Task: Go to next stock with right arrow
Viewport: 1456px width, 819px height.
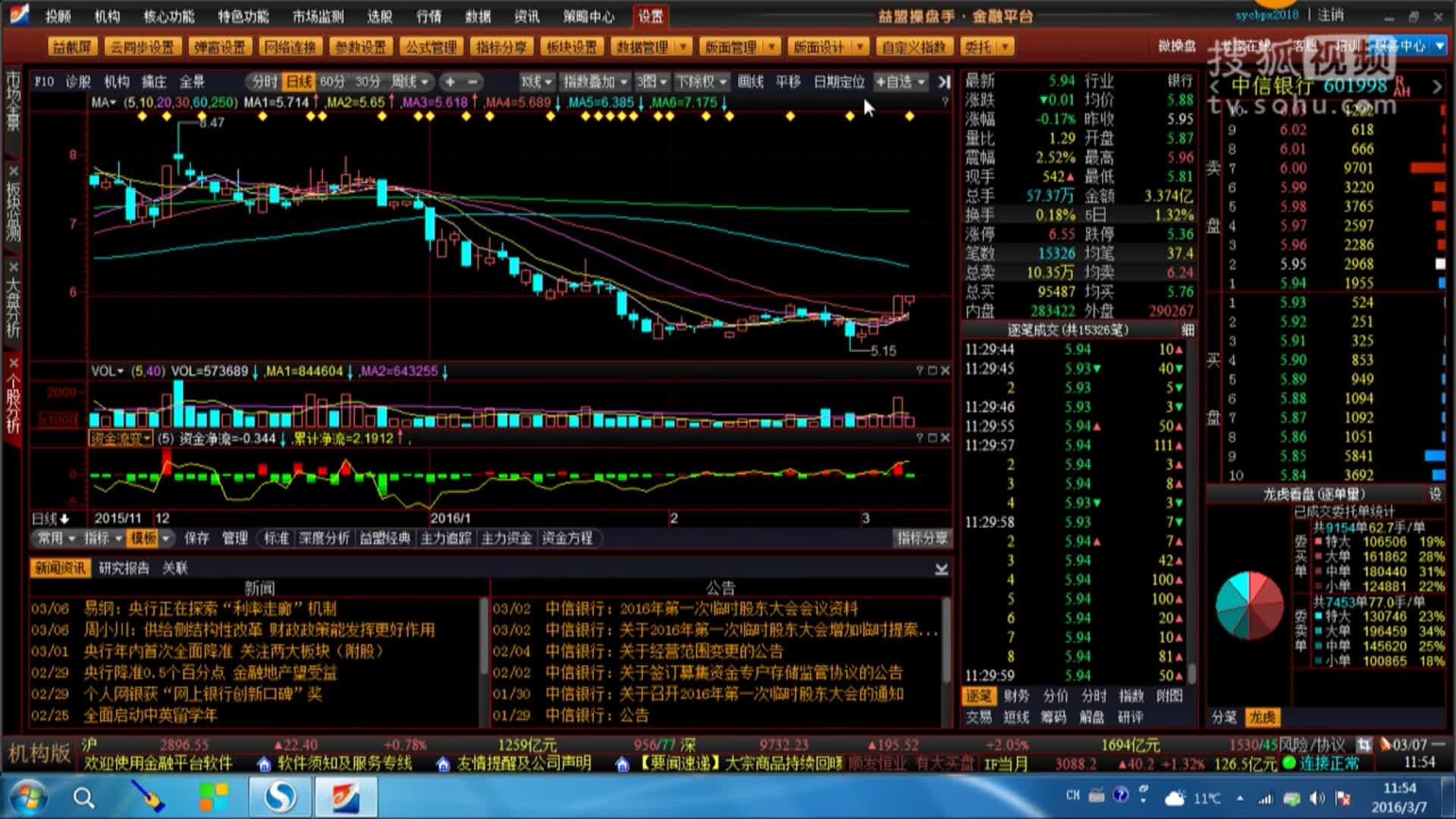Action: tap(1436, 87)
